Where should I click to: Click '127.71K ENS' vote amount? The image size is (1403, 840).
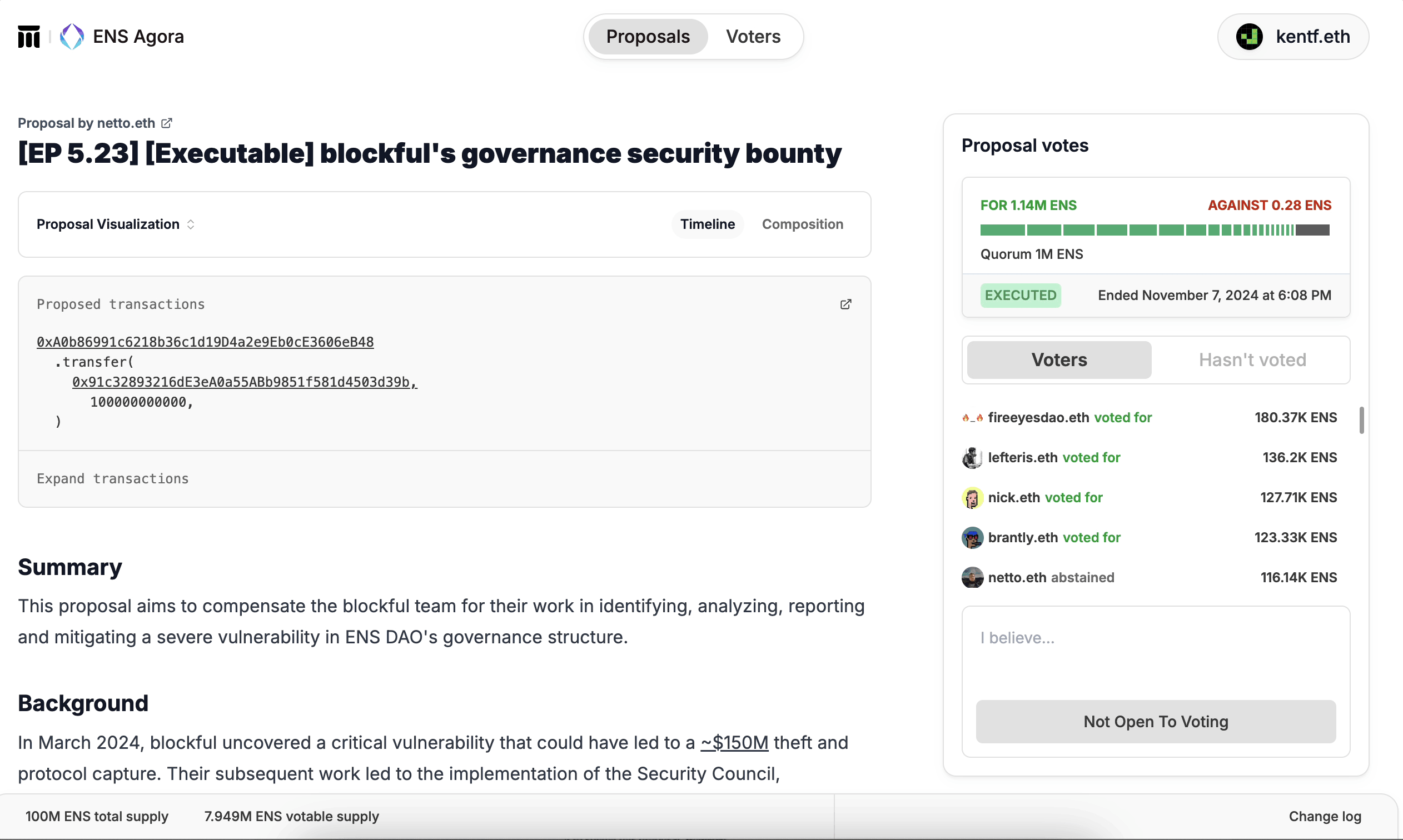click(1298, 498)
